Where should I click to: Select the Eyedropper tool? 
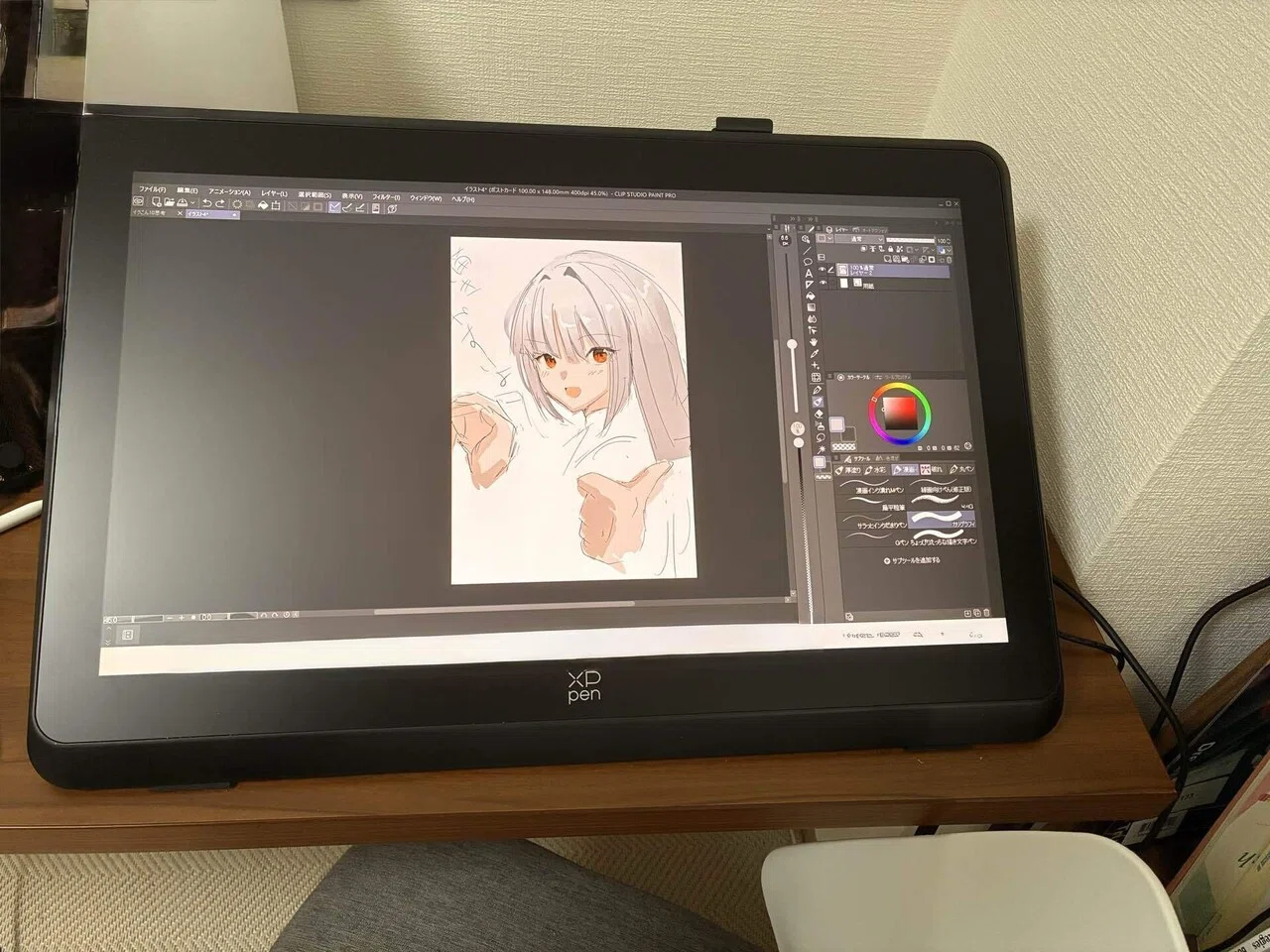click(814, 354)
